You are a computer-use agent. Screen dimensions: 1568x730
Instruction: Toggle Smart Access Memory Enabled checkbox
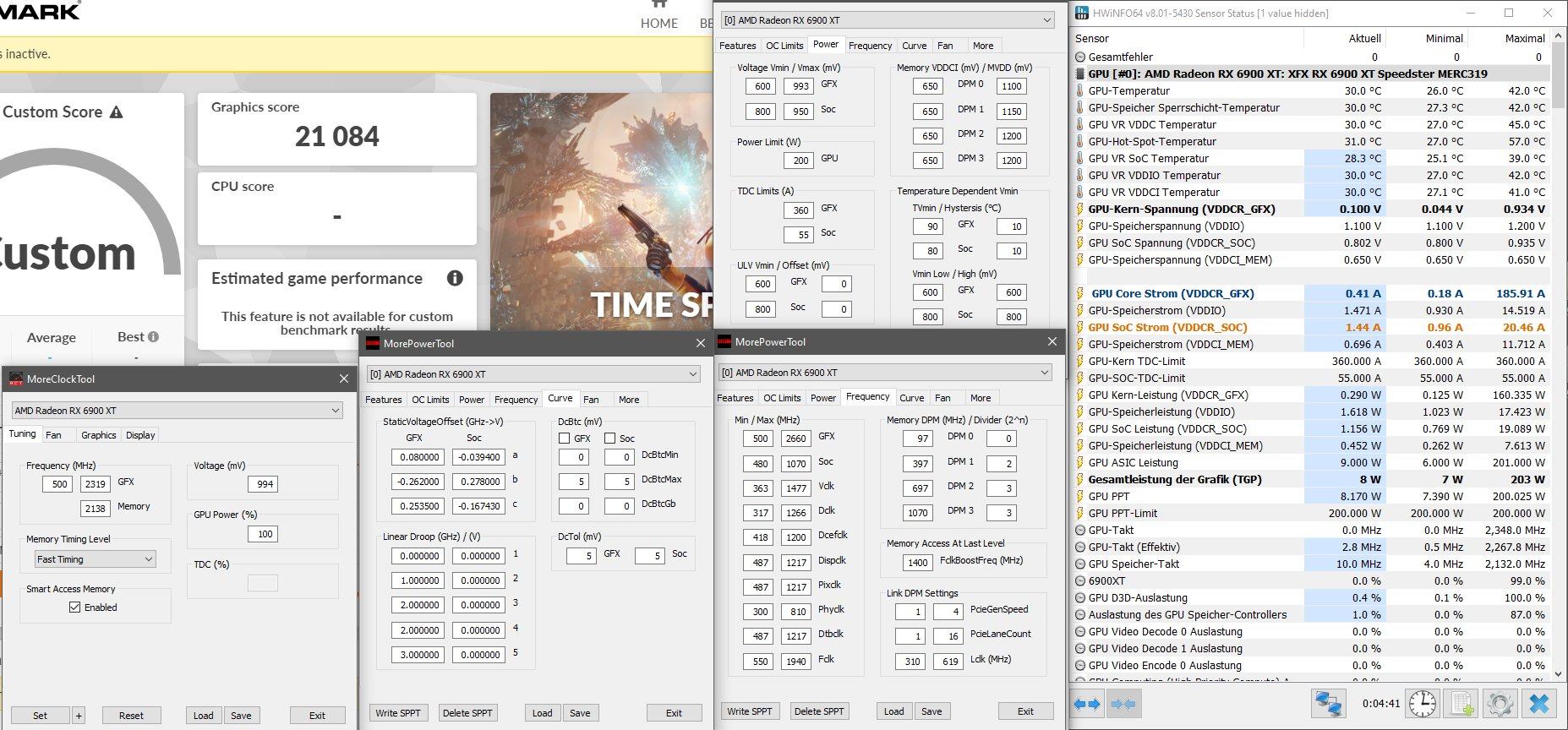pos(74,607)
